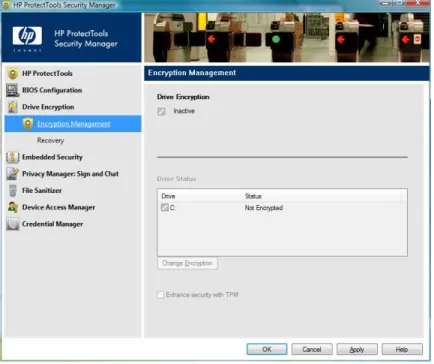Click the Device Access Manager user icon
The width and height of the screenshot is (434, 364).
click(13, 207)
